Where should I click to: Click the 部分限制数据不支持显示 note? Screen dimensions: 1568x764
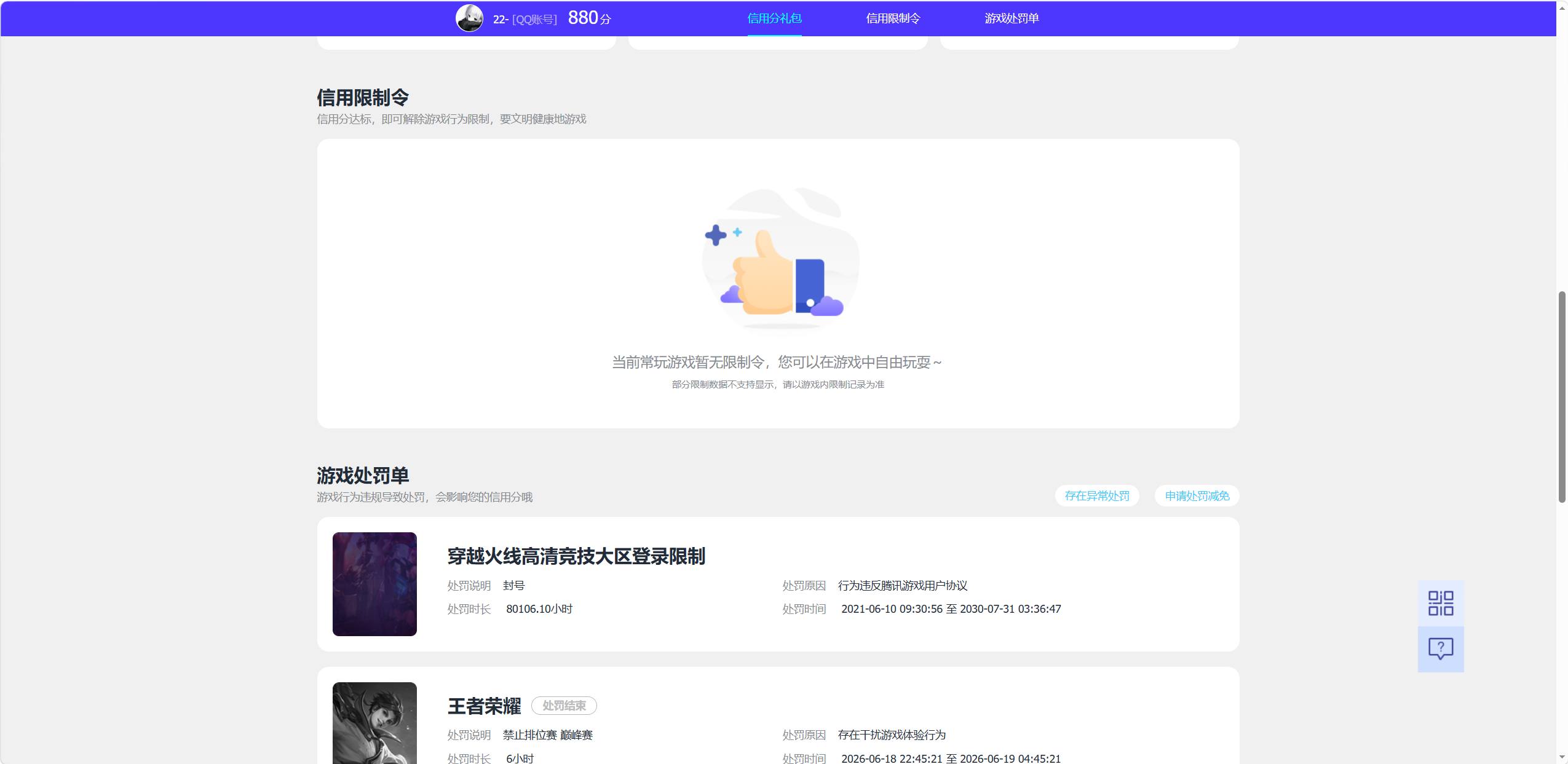point(778,385)
